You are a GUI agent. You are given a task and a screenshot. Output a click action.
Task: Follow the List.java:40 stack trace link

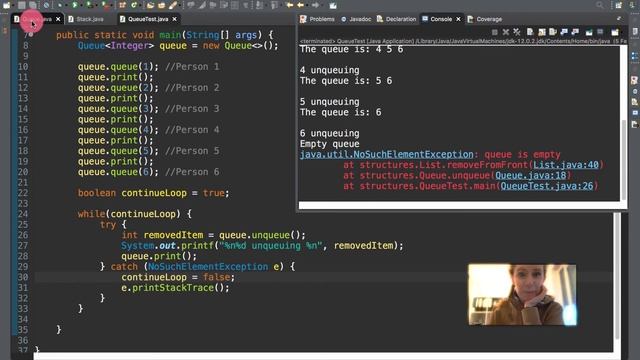pyautogui.click(x=566, y=165)
